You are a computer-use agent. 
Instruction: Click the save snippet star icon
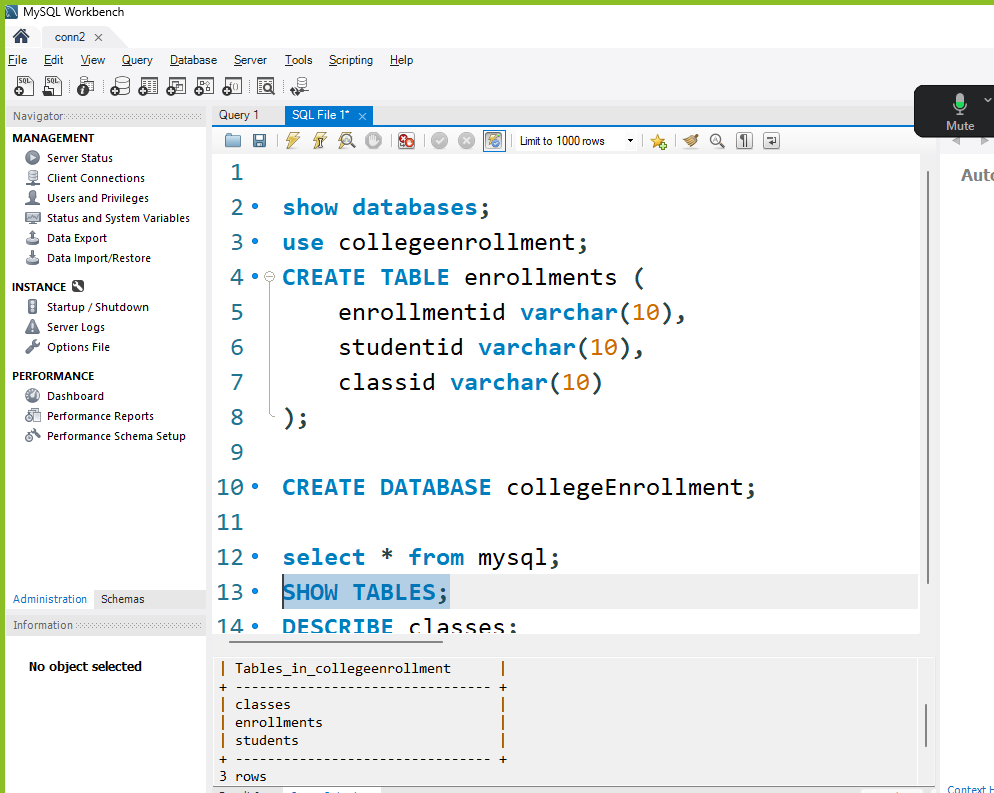(658, 141)
